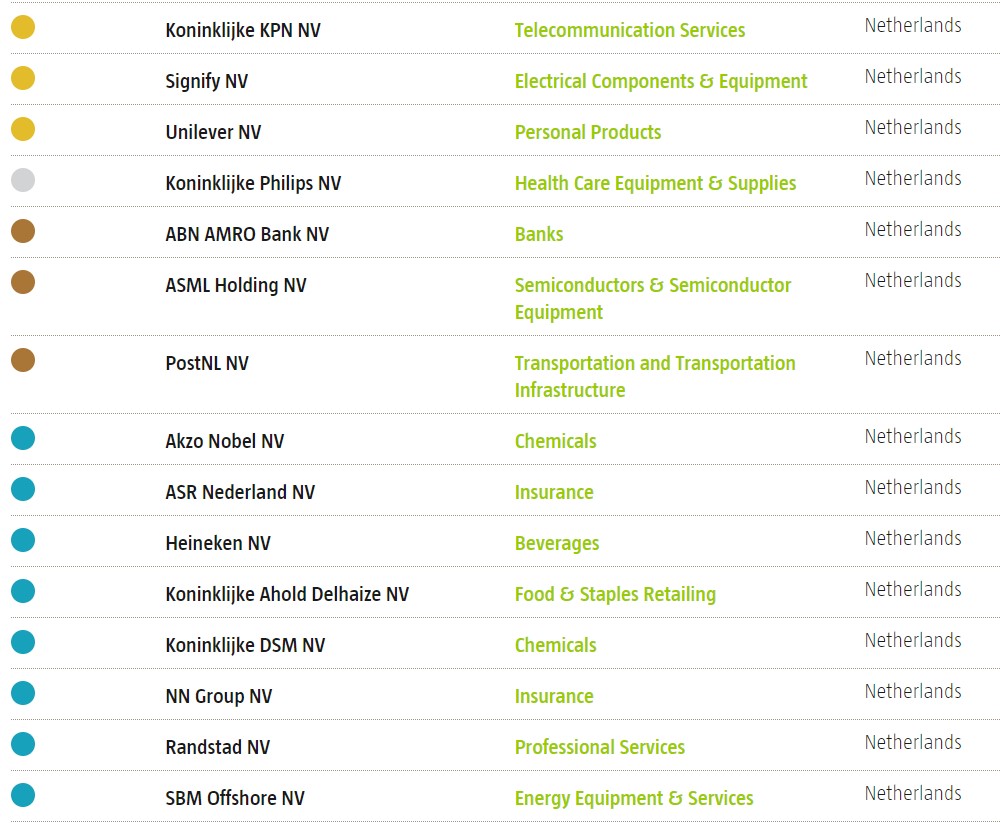Follow the Professional Services link
This screenshot has height=823, width=1000.
[599, 747]
